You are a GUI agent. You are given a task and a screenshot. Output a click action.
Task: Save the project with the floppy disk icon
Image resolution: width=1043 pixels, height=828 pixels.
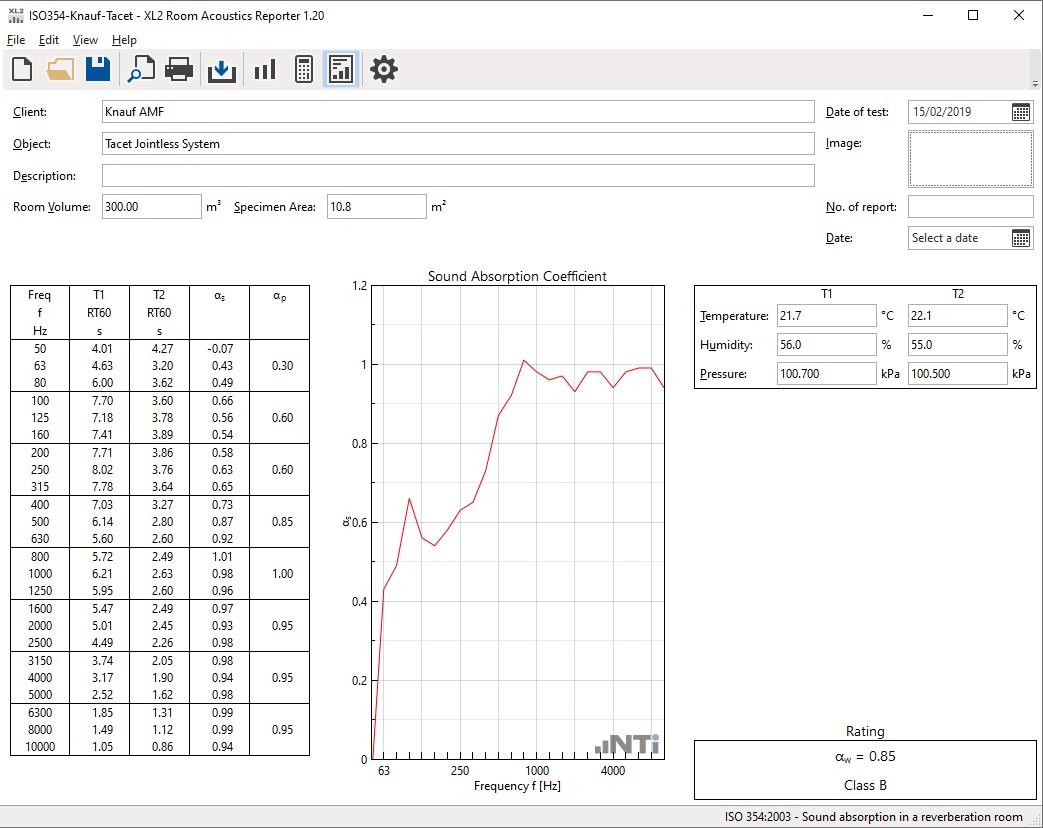pyautogui.click(x=98, y=69)
